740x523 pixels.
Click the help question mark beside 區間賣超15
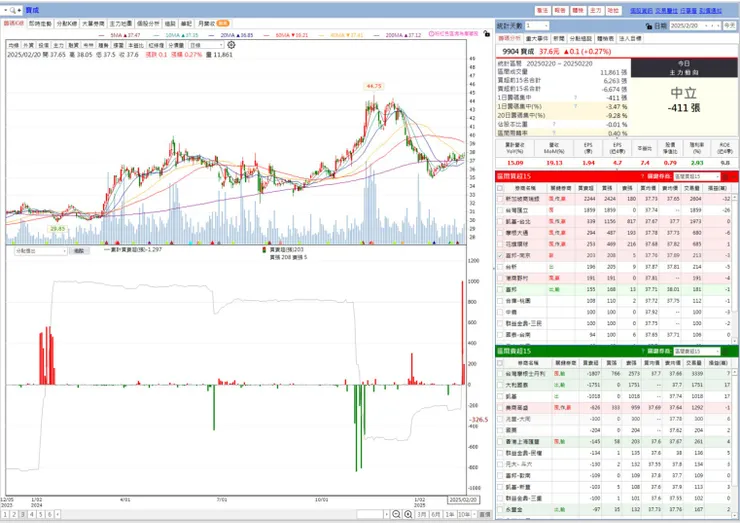point(642,351)
